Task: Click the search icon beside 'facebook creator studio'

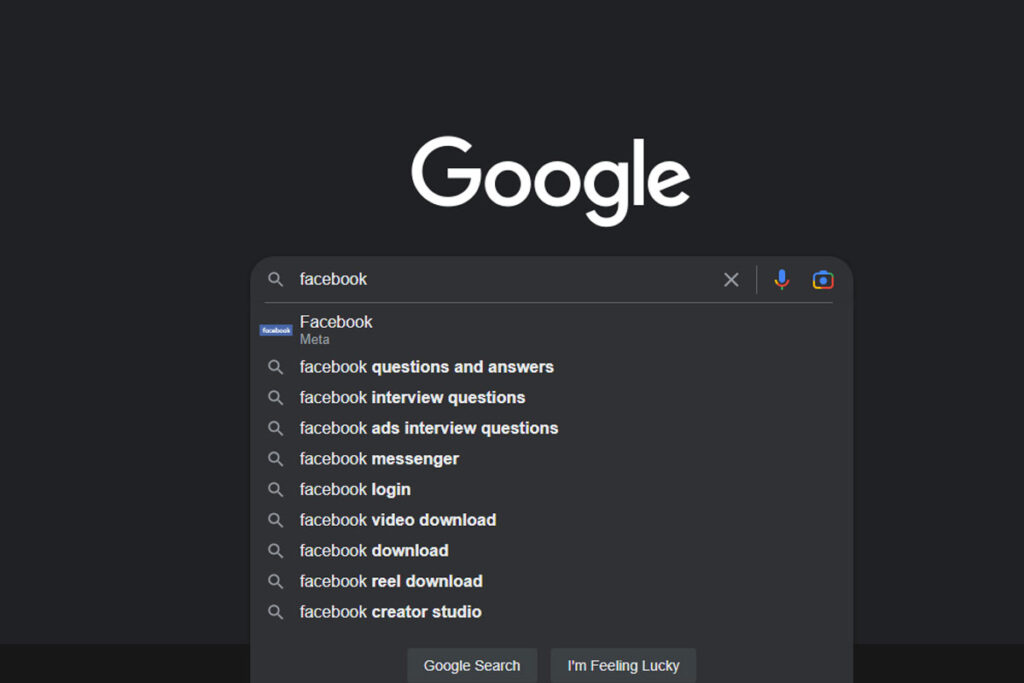Action: click(275, 611)
